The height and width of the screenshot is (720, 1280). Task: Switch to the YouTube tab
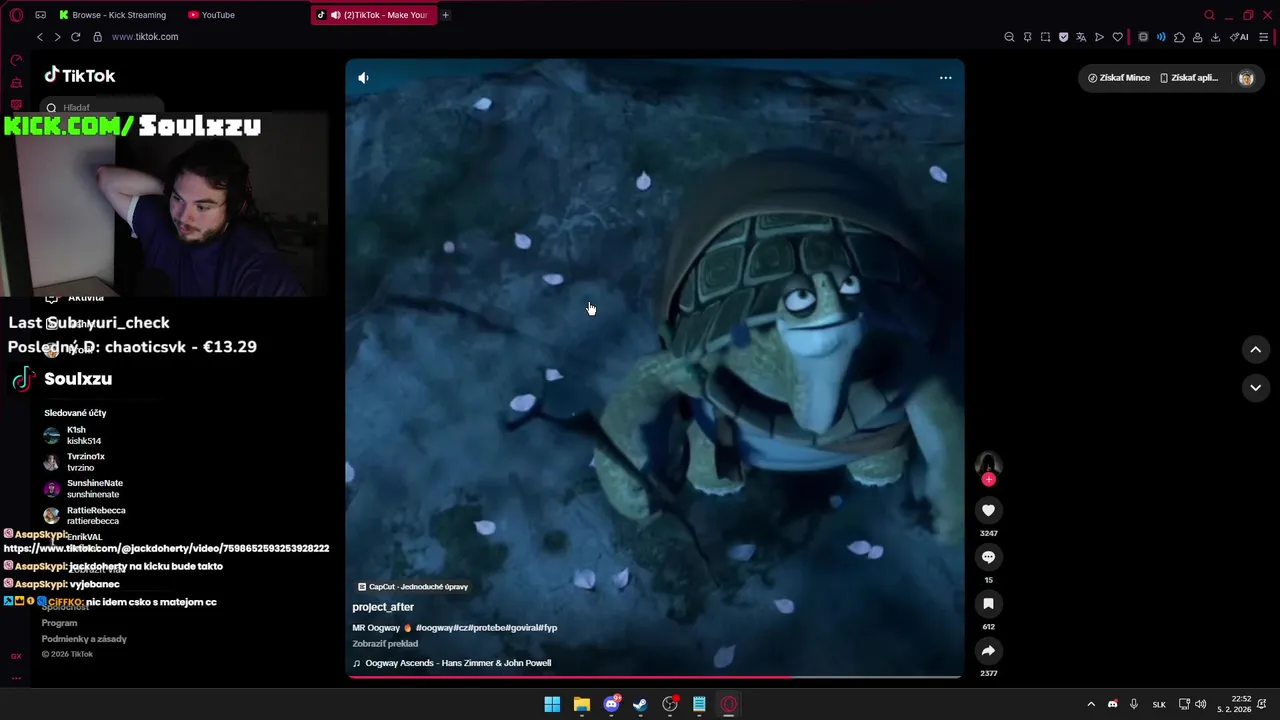pyautogui.click(x=212, y=15)
